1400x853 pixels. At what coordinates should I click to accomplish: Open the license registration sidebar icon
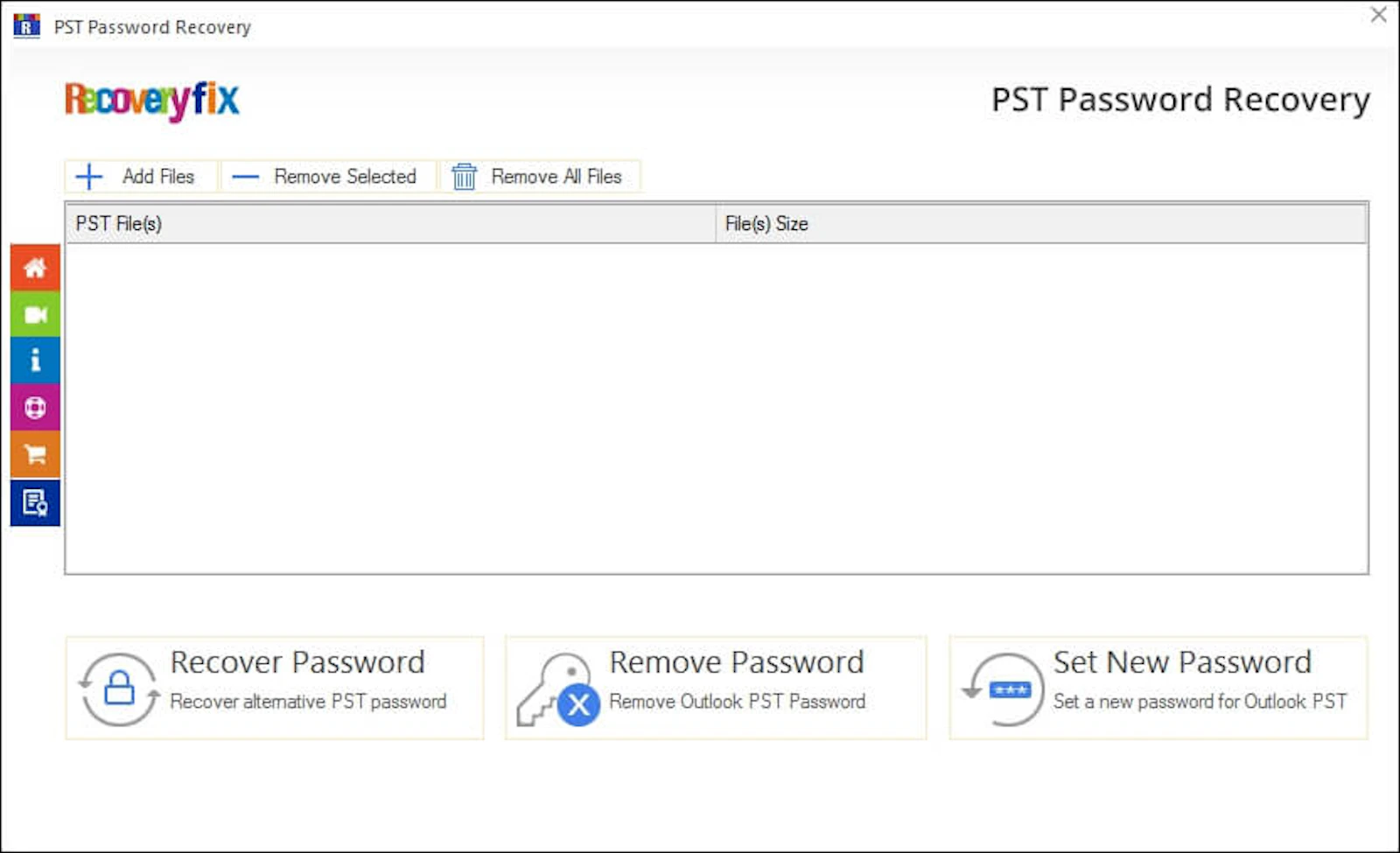pos(35,503)
